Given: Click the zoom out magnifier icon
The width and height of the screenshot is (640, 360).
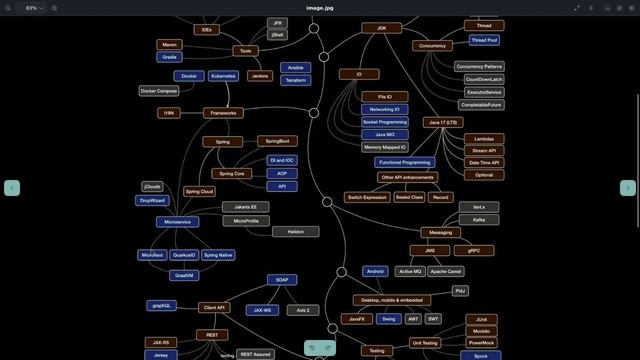Looking at the screenshot, I should point(8,8).
